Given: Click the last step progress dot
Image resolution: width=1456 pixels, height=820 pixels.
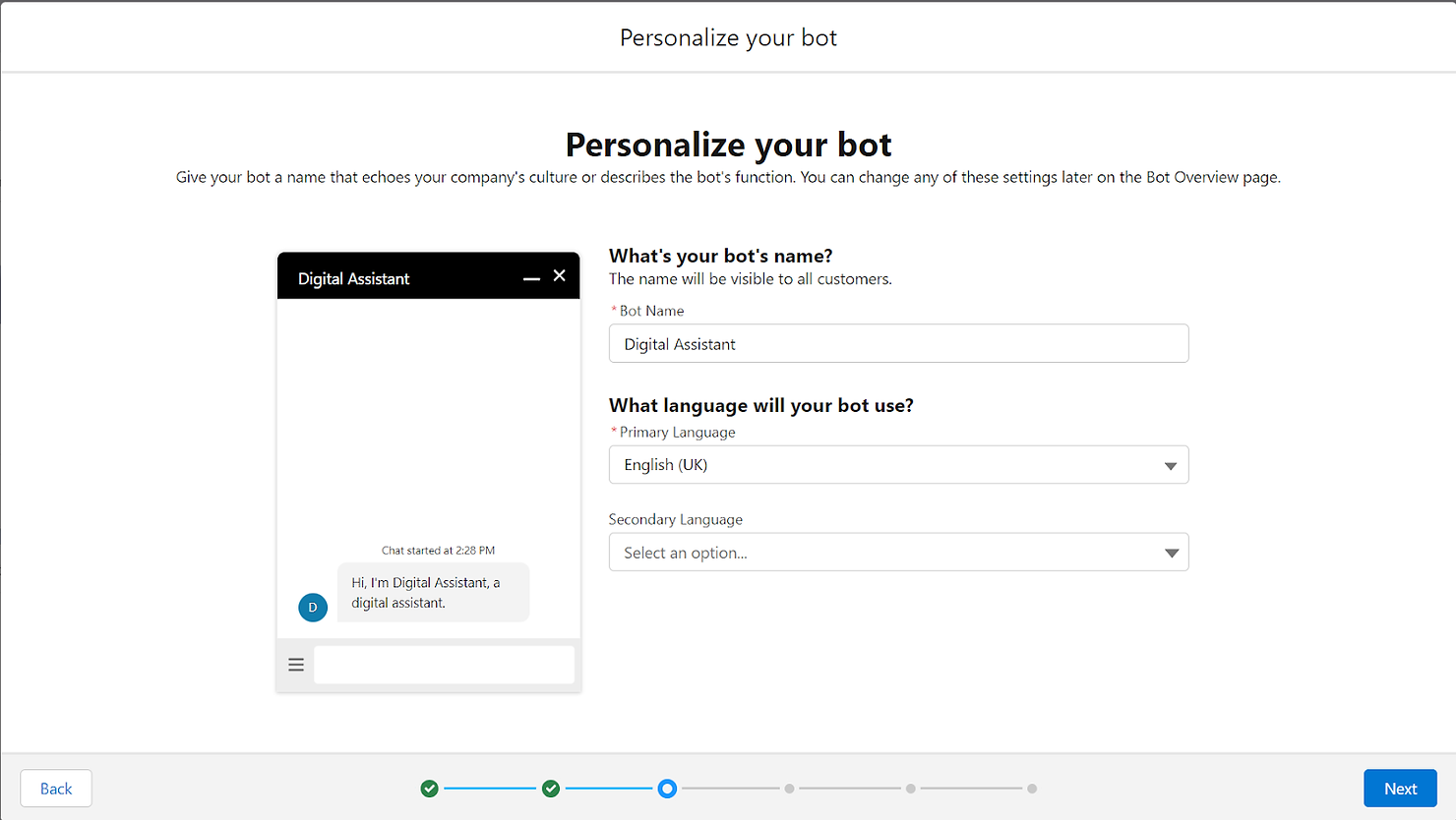Looking at the screenshot, I should click(x=1032, y=789).
